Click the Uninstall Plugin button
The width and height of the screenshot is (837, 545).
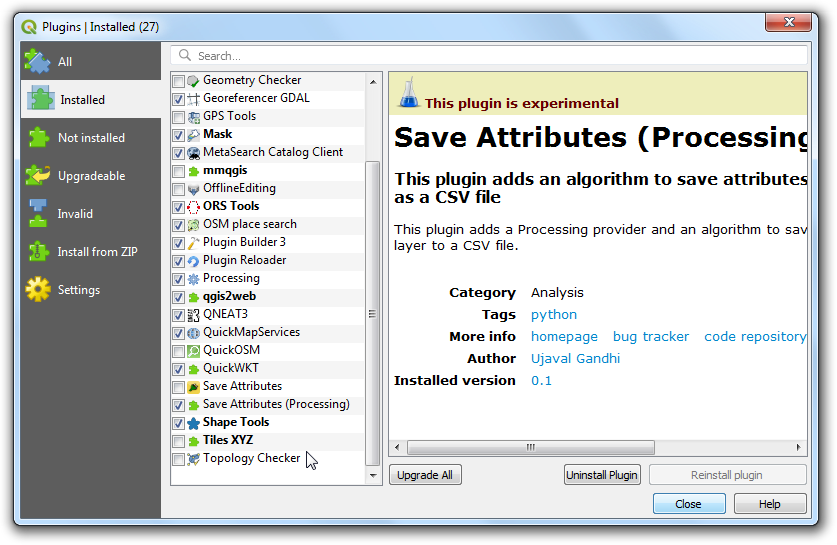(x=602, y=475)
